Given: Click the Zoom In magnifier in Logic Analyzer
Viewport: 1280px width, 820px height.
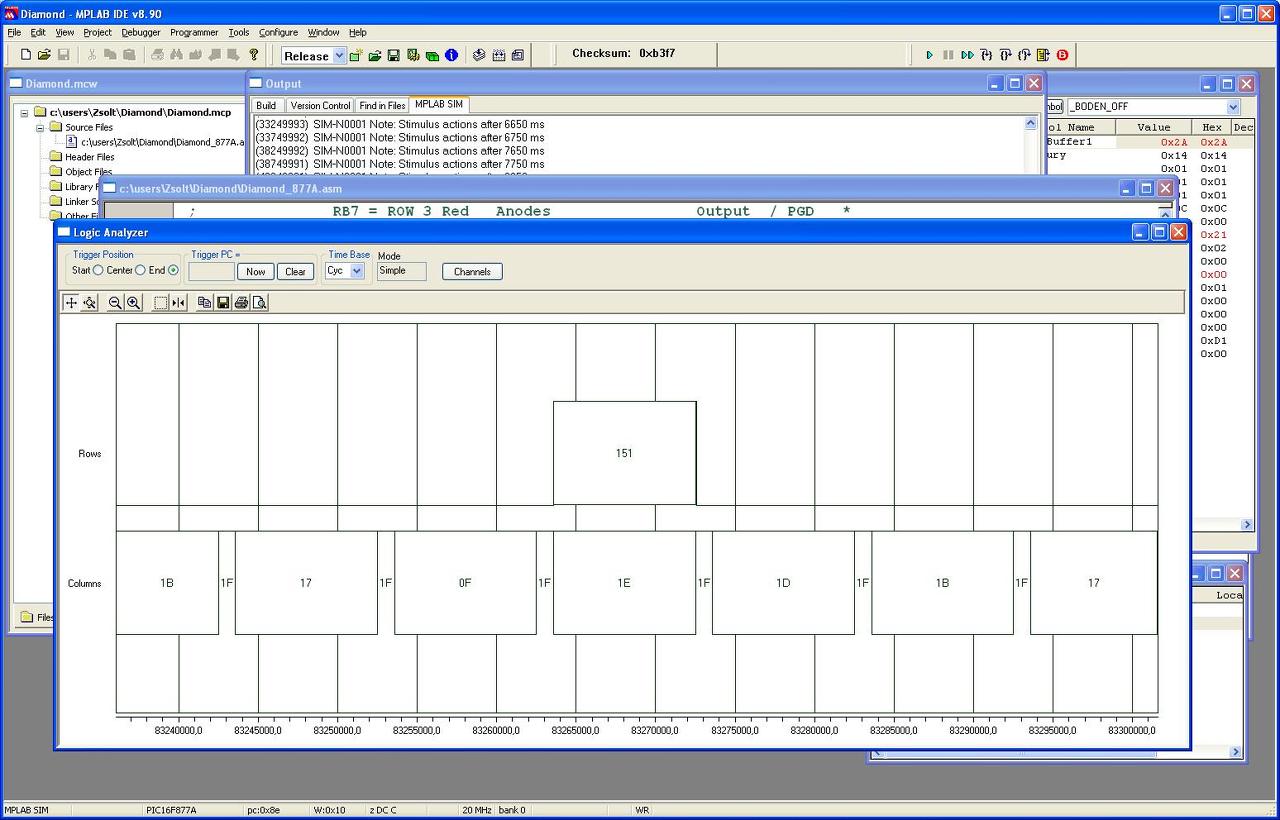Looking at the screenshot, I should (133, 302).
